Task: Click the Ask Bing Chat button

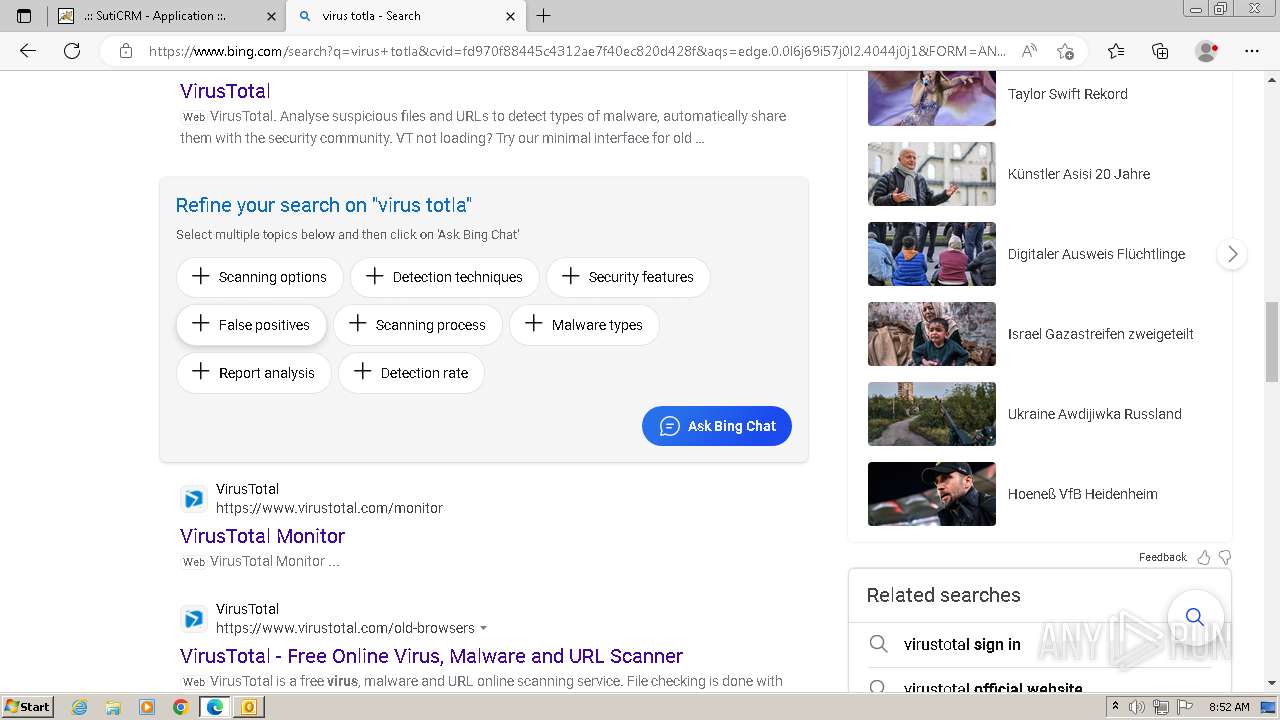Action: click(717, 426)
